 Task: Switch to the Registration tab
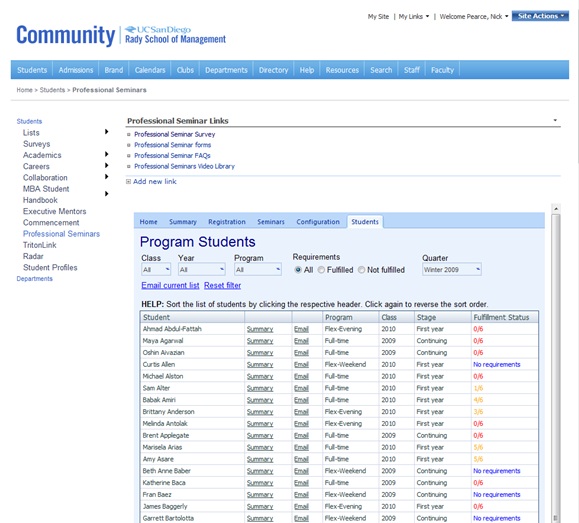click(x=227, y=222)
